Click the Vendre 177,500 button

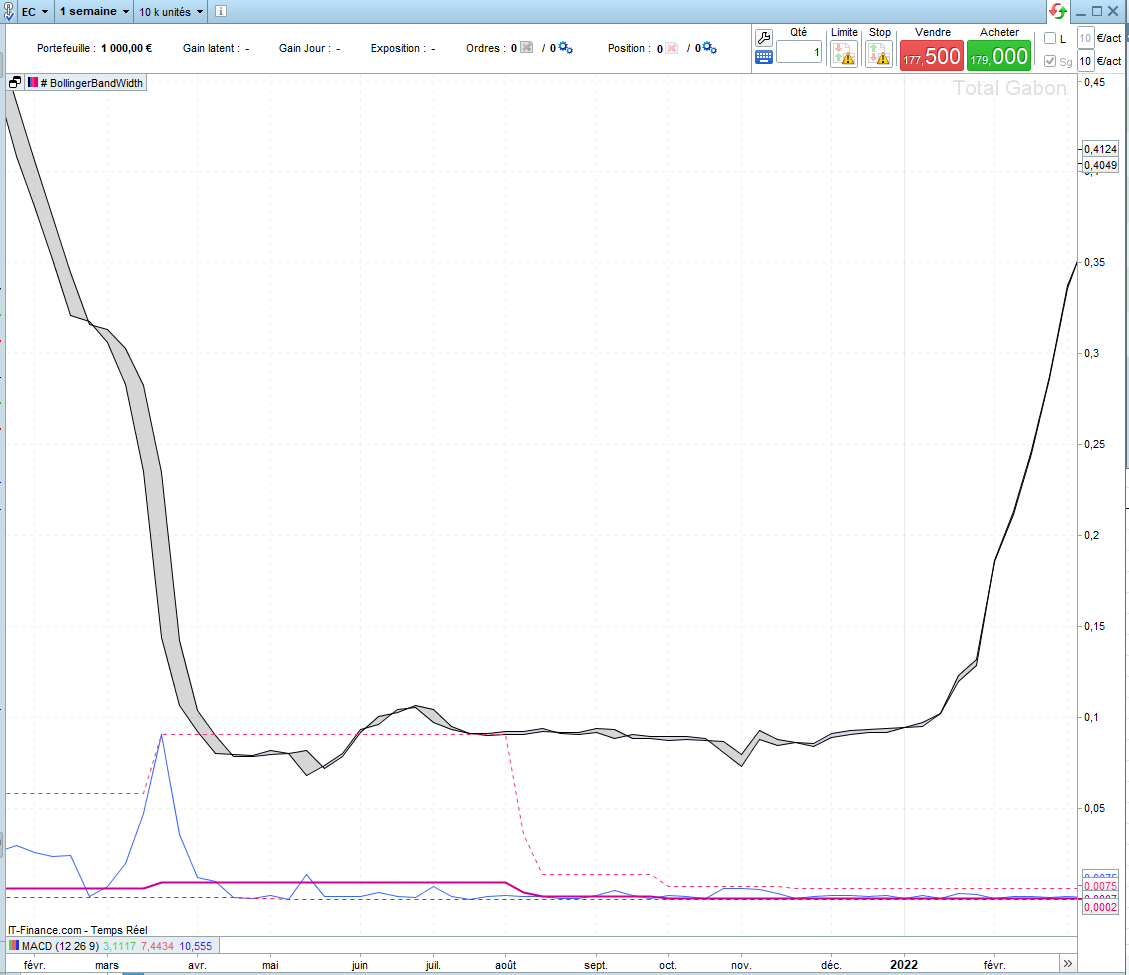coord(932,55)
